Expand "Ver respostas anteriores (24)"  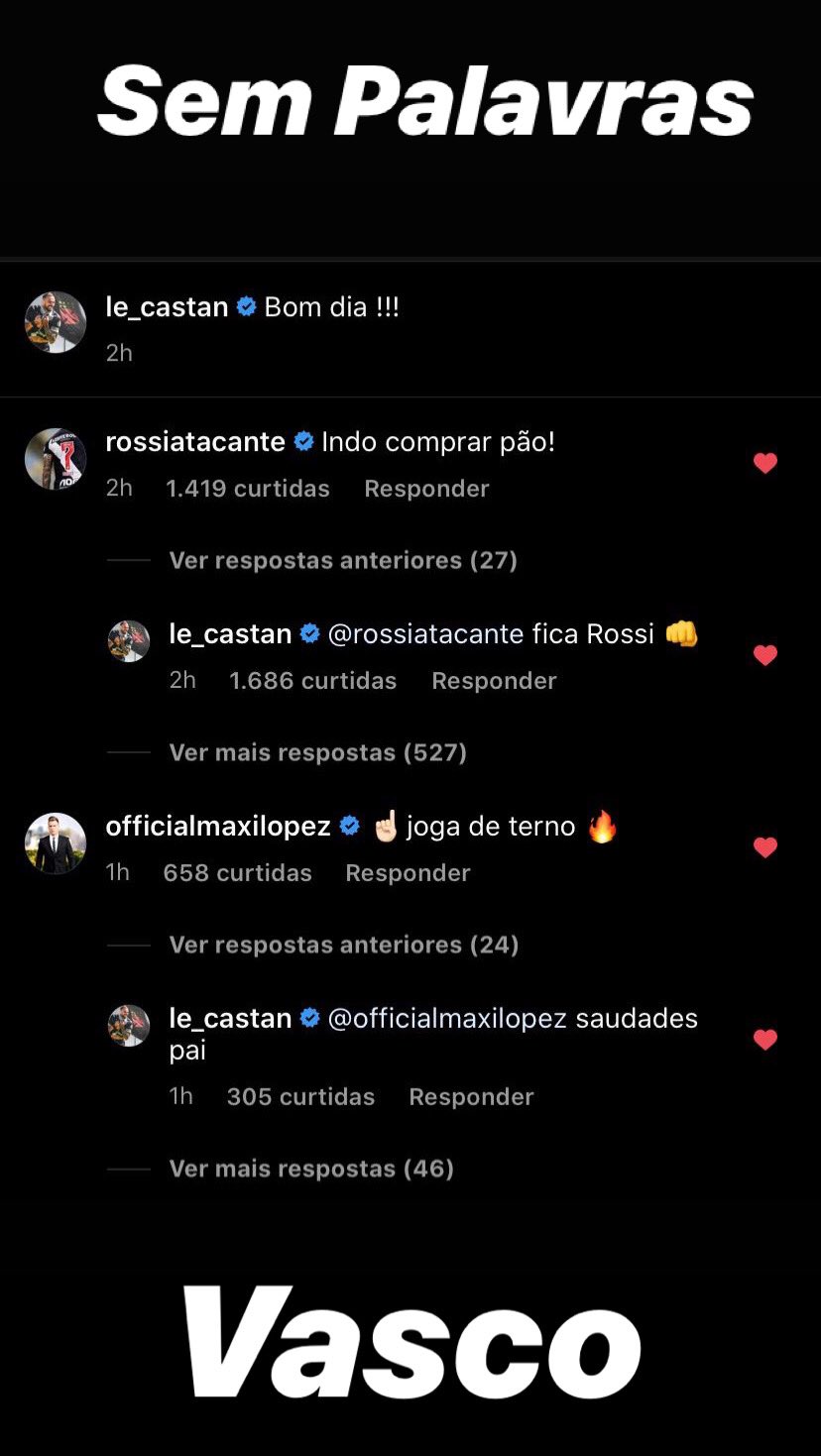(x=344, y=945)
